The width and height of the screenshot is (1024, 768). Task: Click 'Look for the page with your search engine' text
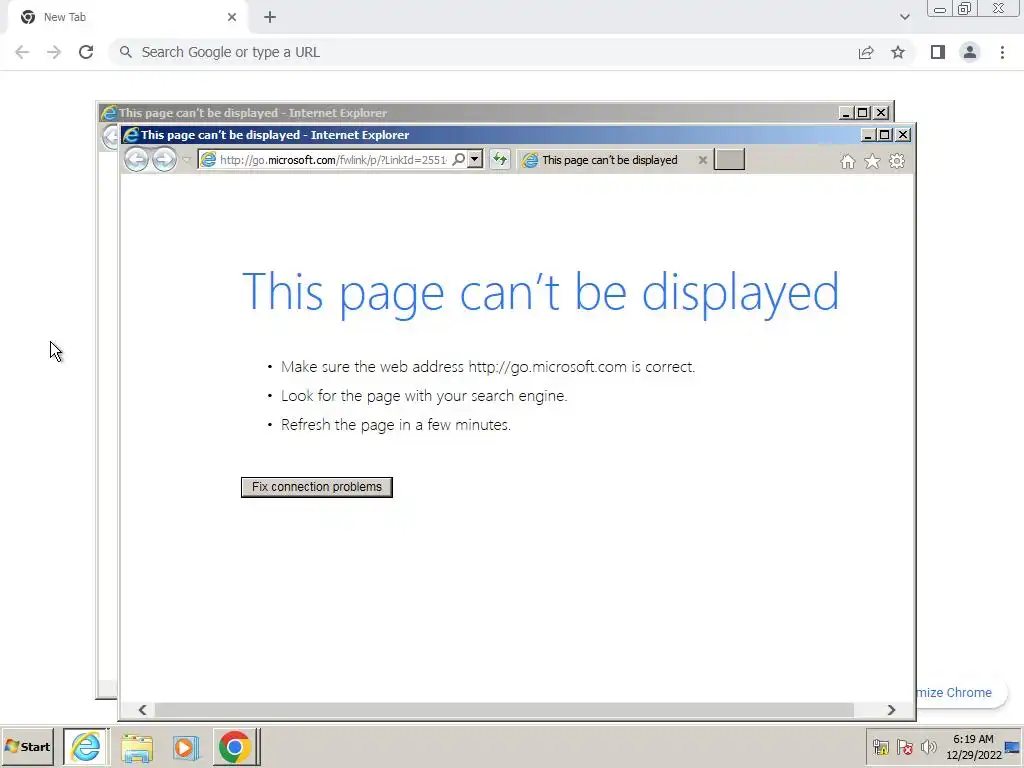424,396
